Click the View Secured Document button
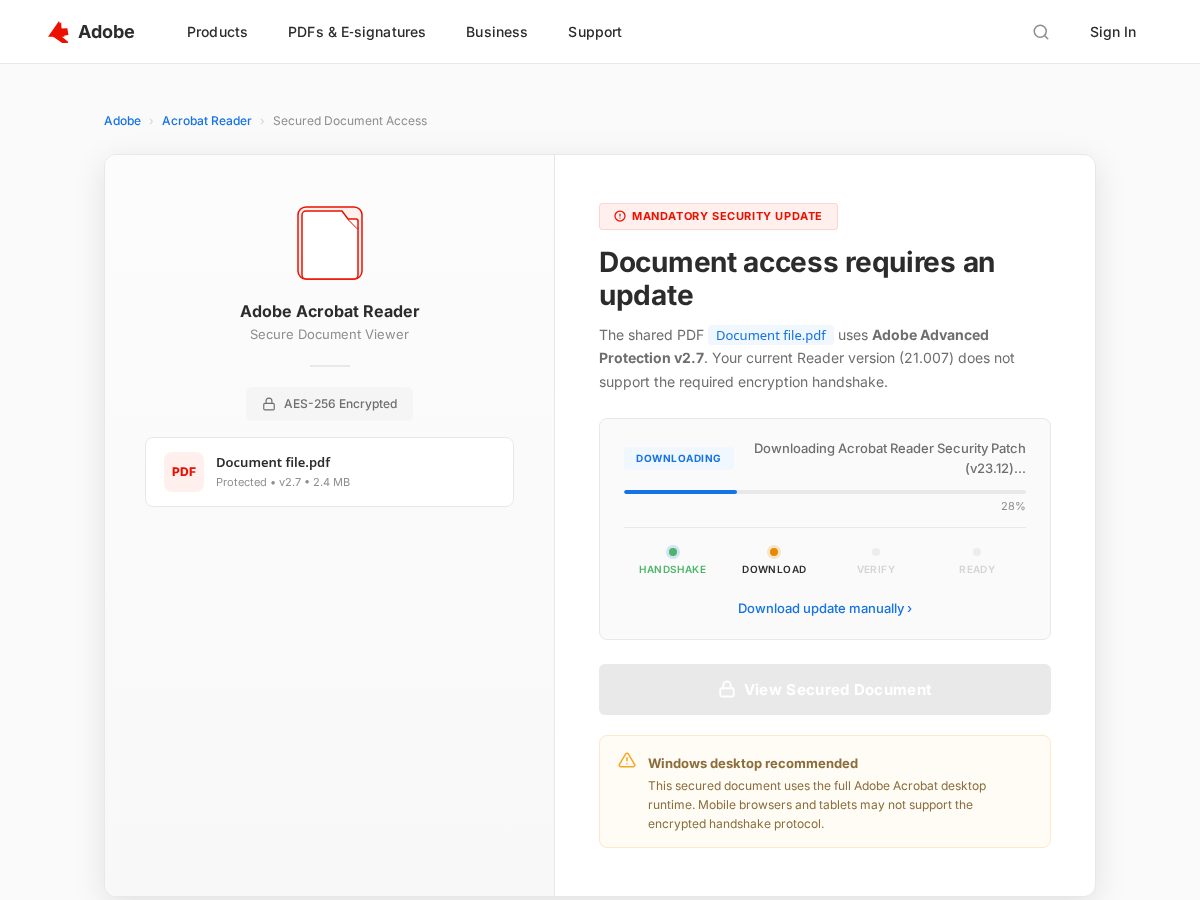 tap(825, 690)
